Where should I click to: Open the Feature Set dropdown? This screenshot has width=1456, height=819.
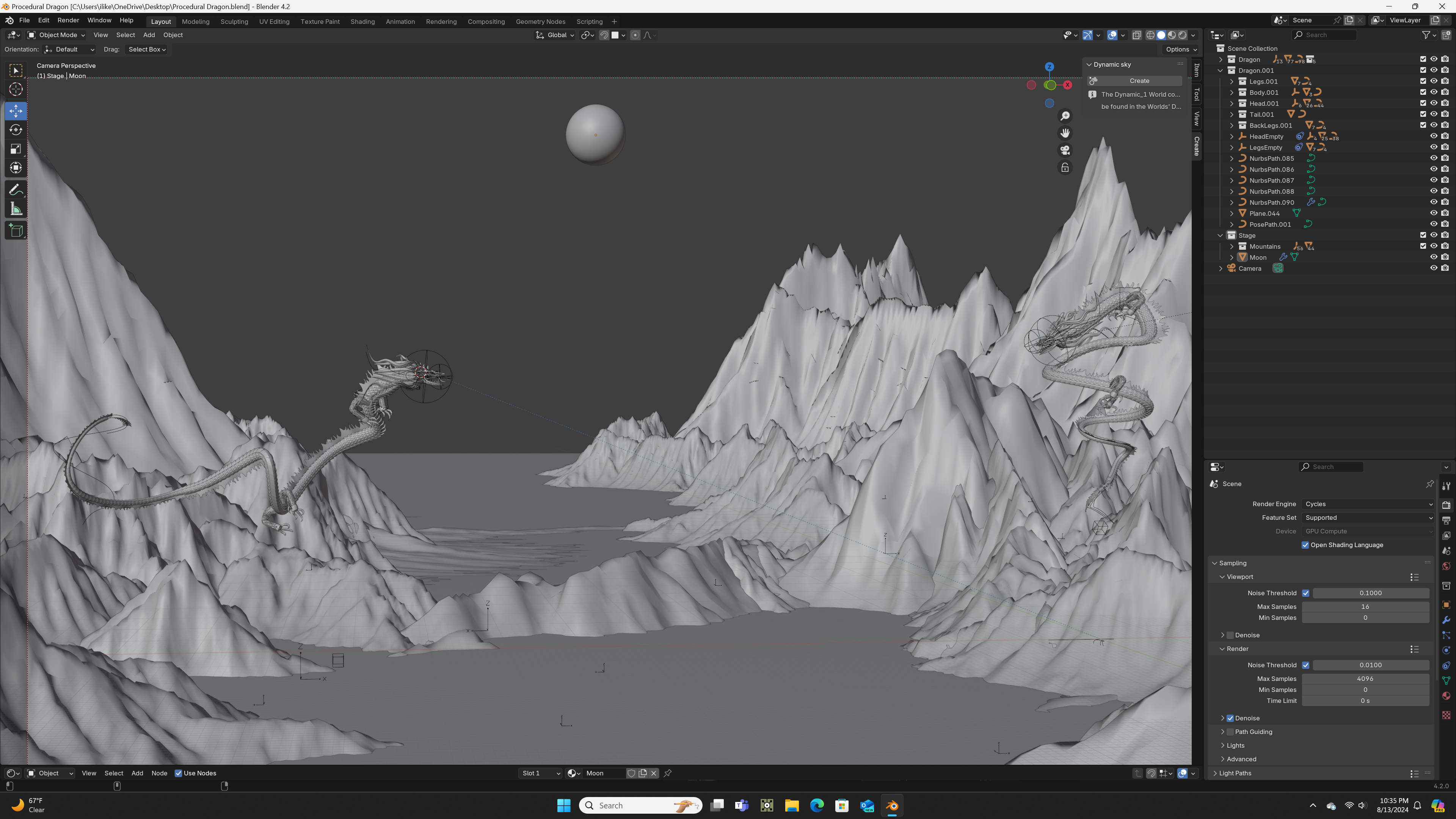coord(1368,518)
